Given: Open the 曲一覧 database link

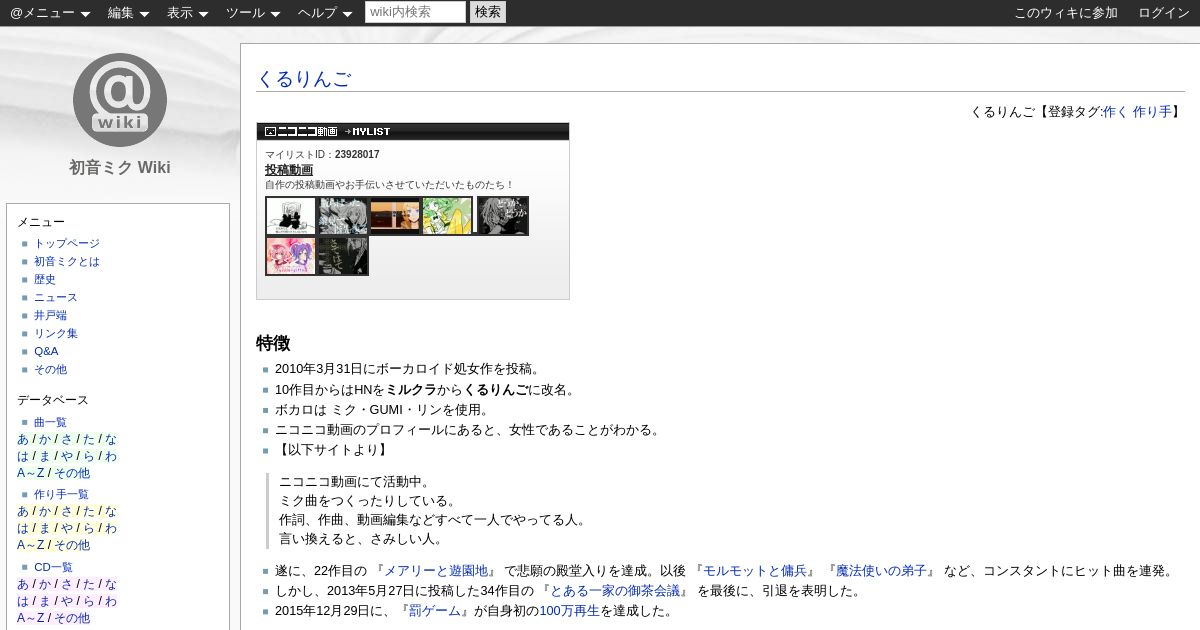Looking at the screenshot, I should point(50,422).
